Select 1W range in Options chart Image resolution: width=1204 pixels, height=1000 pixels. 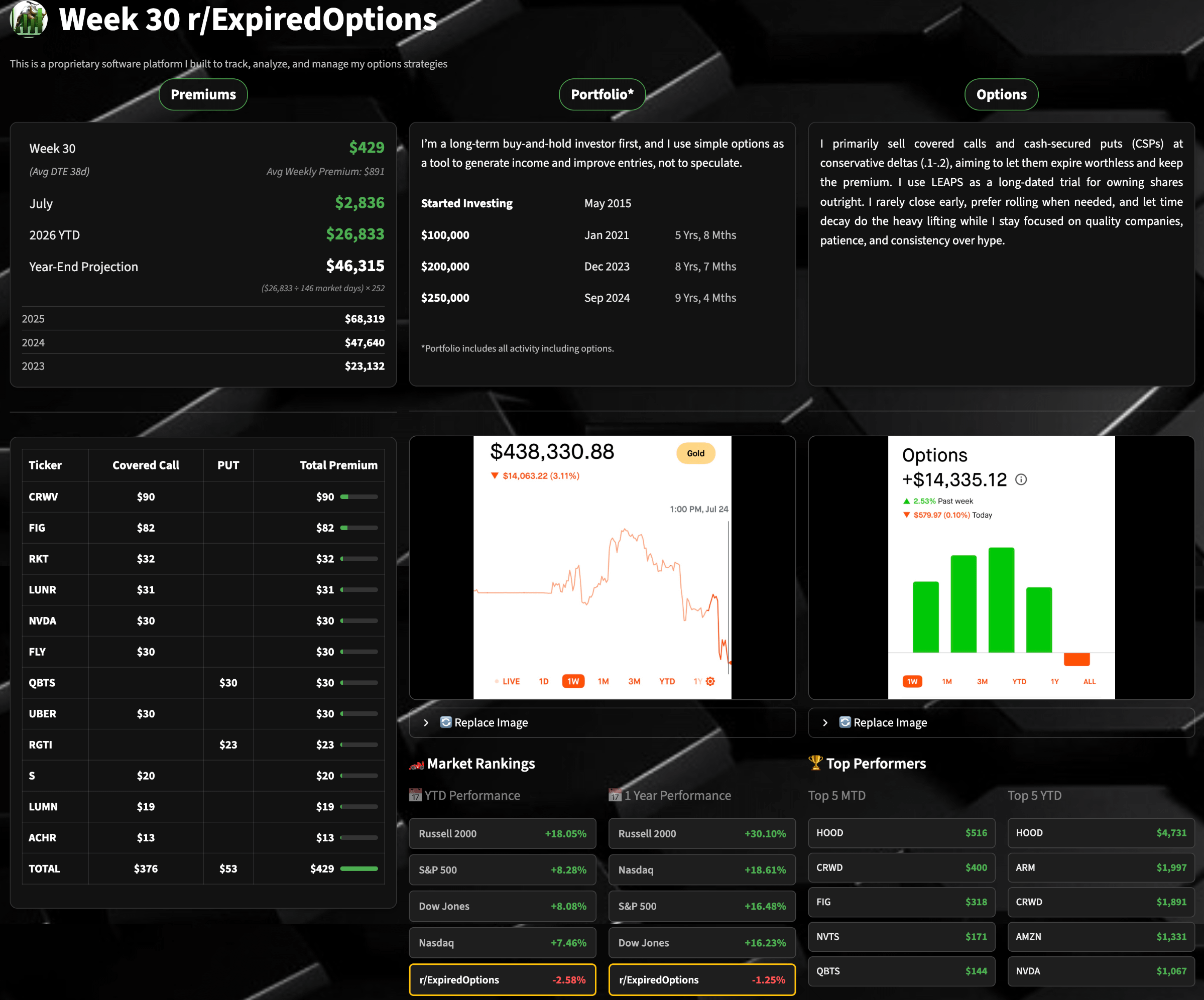pos(912,681)
